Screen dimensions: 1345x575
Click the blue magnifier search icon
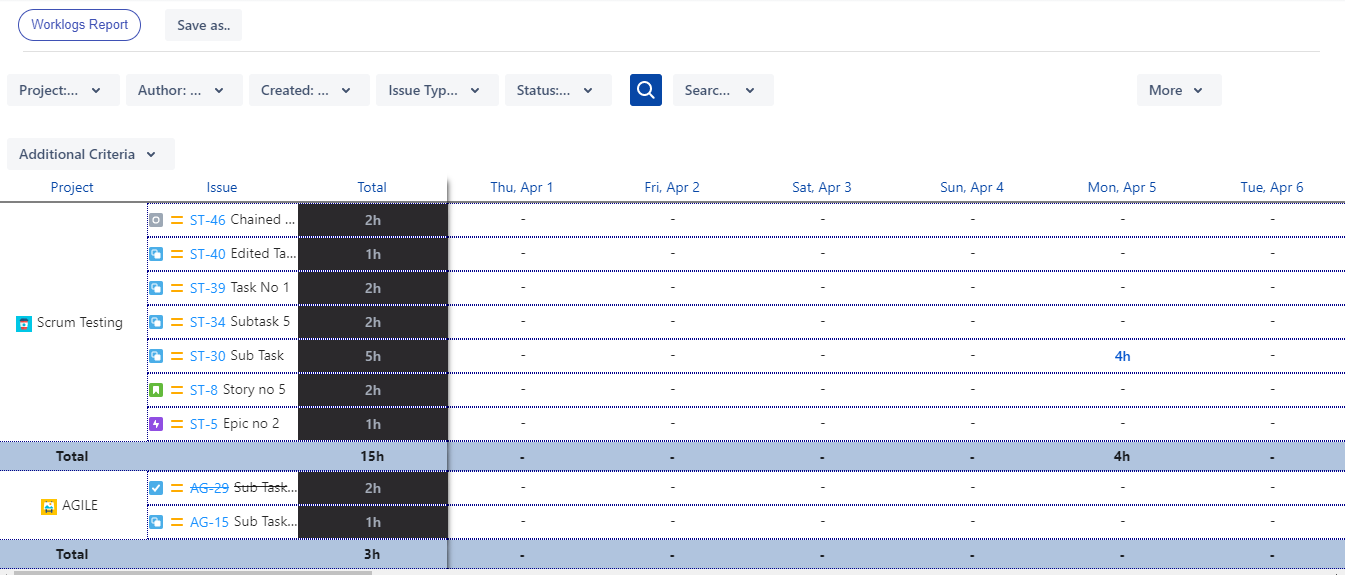[646, 90]
